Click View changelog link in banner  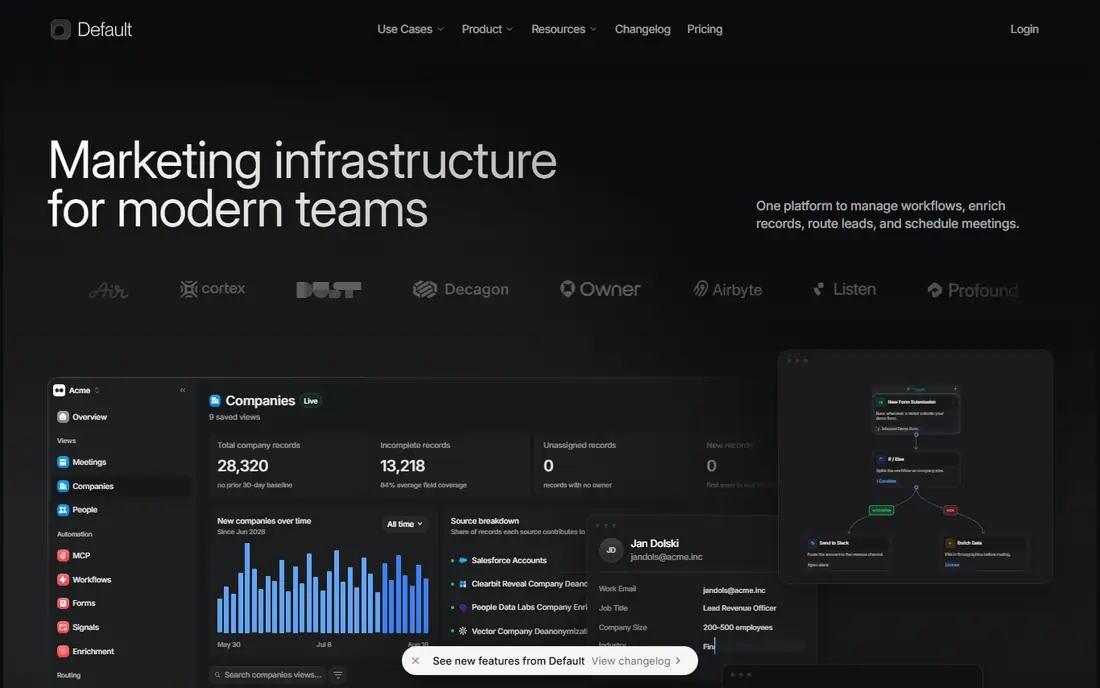tap(636, 661)
